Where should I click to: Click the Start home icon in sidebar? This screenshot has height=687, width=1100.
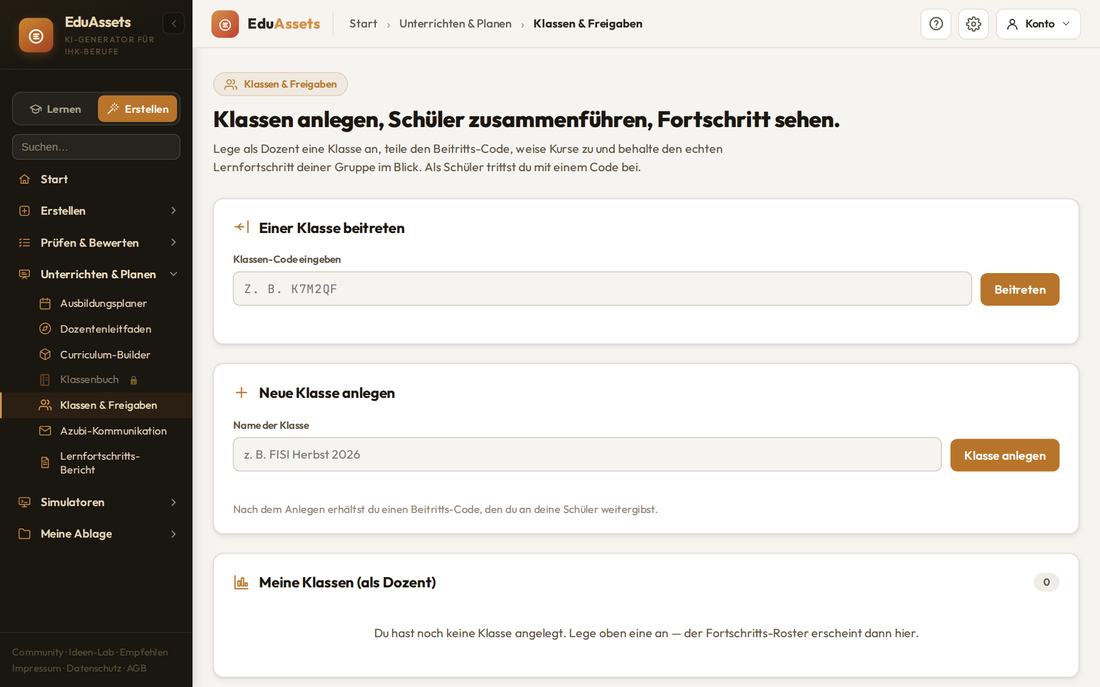pyautogui.click(x=25, y=179)
